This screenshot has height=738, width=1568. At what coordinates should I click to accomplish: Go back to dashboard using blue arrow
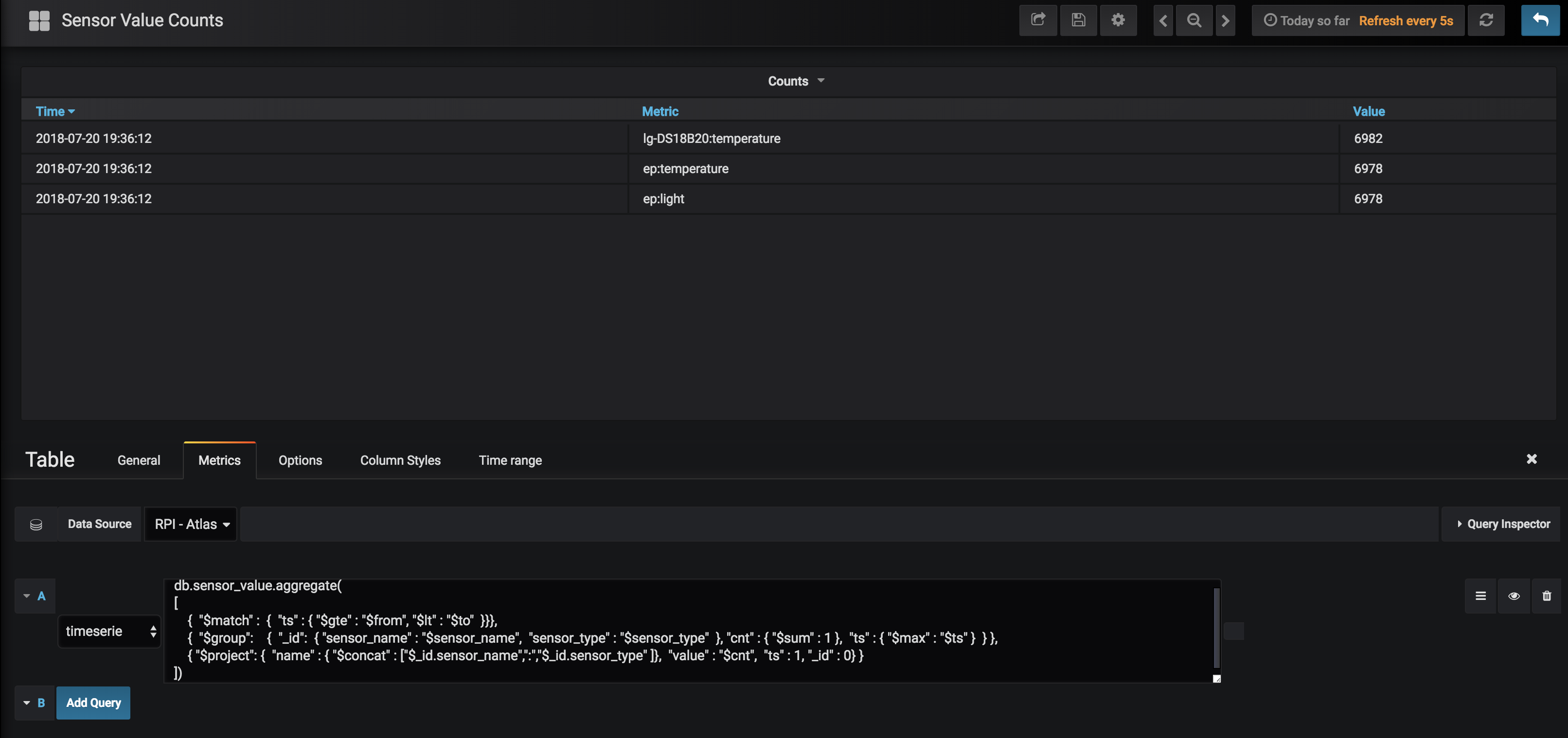coord(1540,20)
